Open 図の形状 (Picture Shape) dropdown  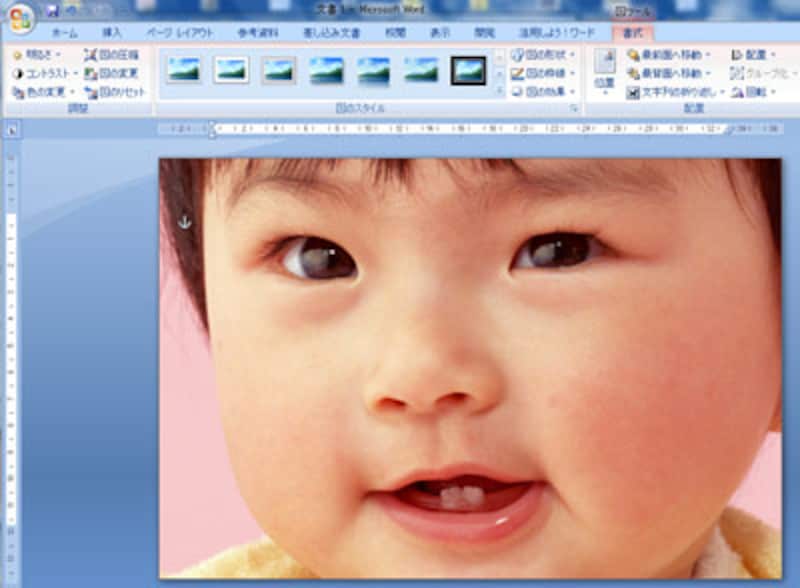[544, 54]
